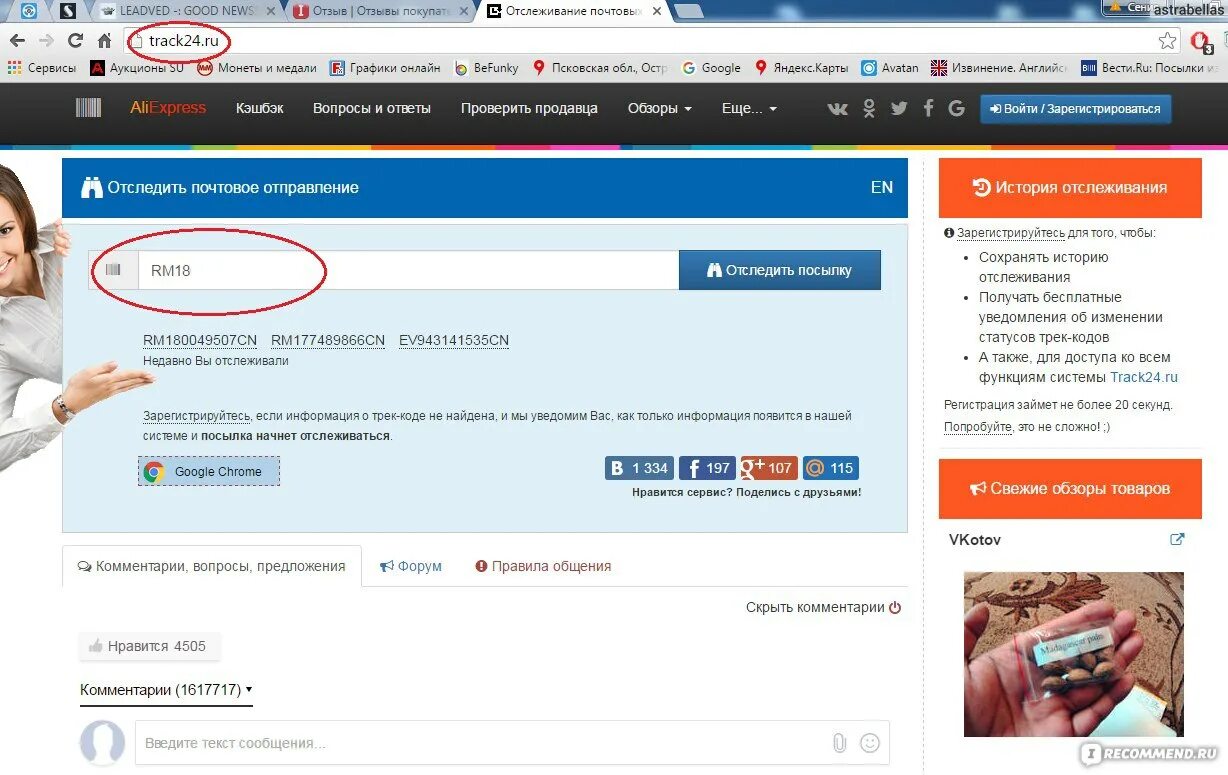Open Вопросы и ответы menu item
The height and width of the screenshot is (775, 1228).
372,108
